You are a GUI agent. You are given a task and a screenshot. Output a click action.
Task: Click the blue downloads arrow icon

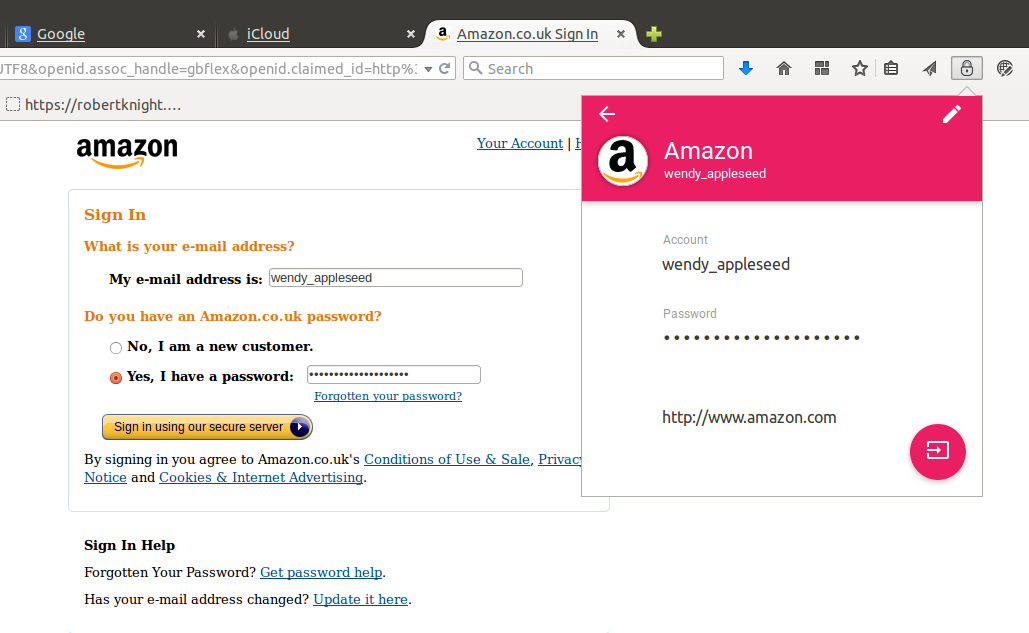[x=746, y=68]
